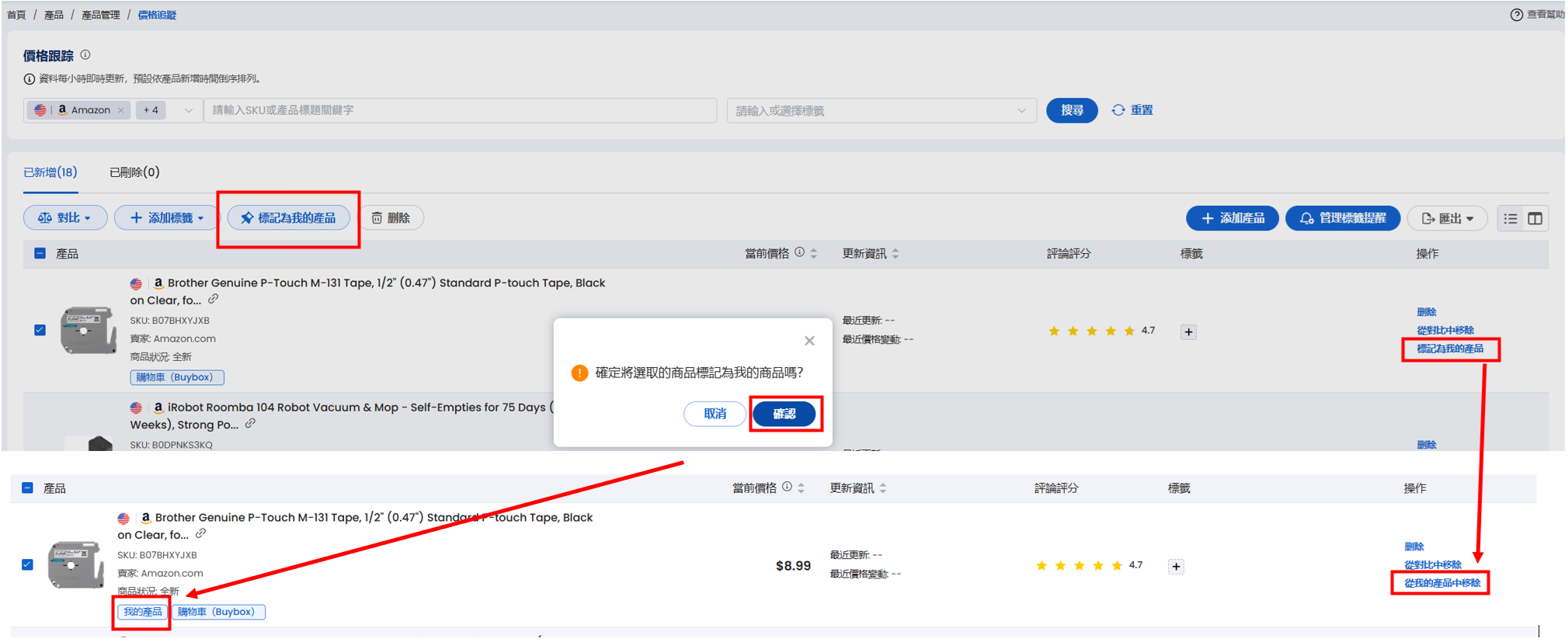This screenshot has width=1568, height=642.
Task: Click 刪除 link in lower Brother row
Action: (x=1414, y=547)
